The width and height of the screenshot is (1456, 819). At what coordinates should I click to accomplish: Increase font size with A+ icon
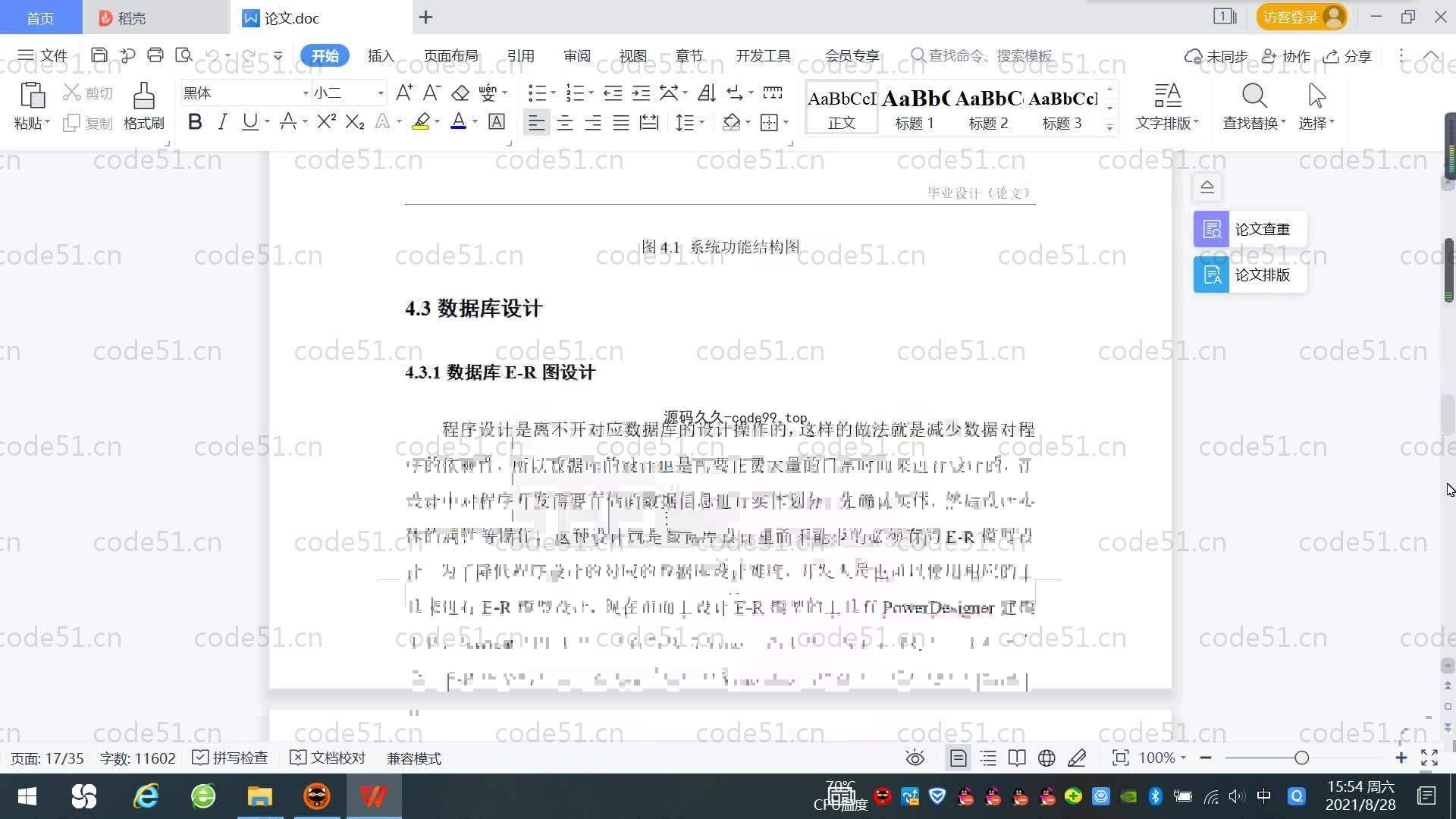(404, 93)
